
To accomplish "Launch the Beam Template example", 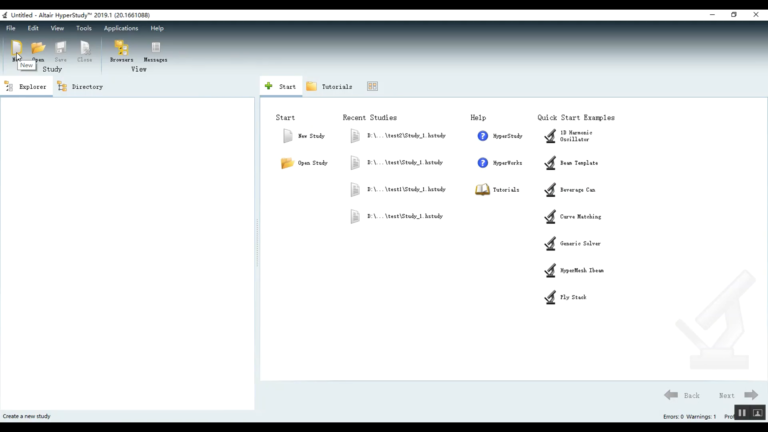I will click(571, 163).
